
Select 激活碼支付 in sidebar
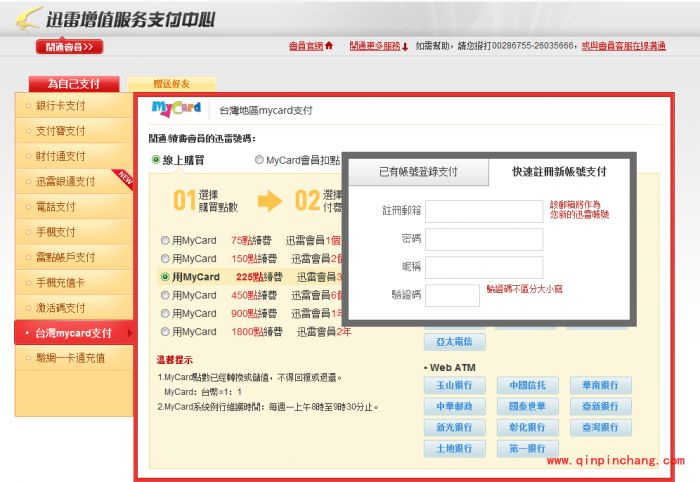pos(74,307)
